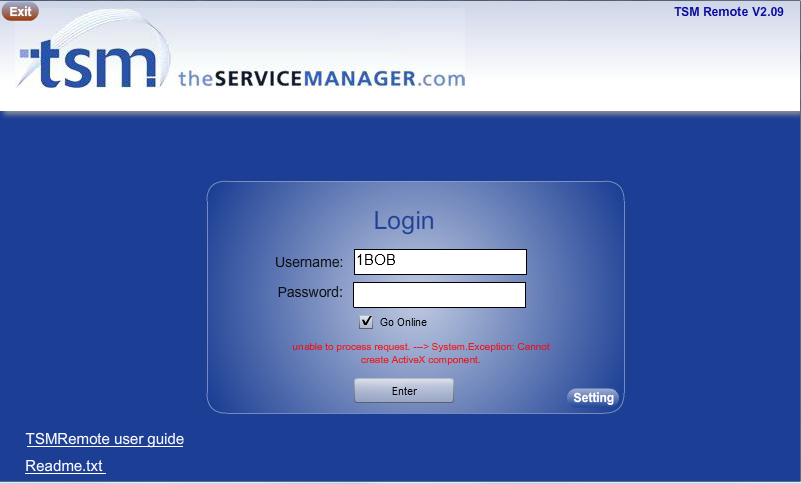Click the 'create ActiveX component.' error line
Screen dimensions: 801x484
[420, 360]
